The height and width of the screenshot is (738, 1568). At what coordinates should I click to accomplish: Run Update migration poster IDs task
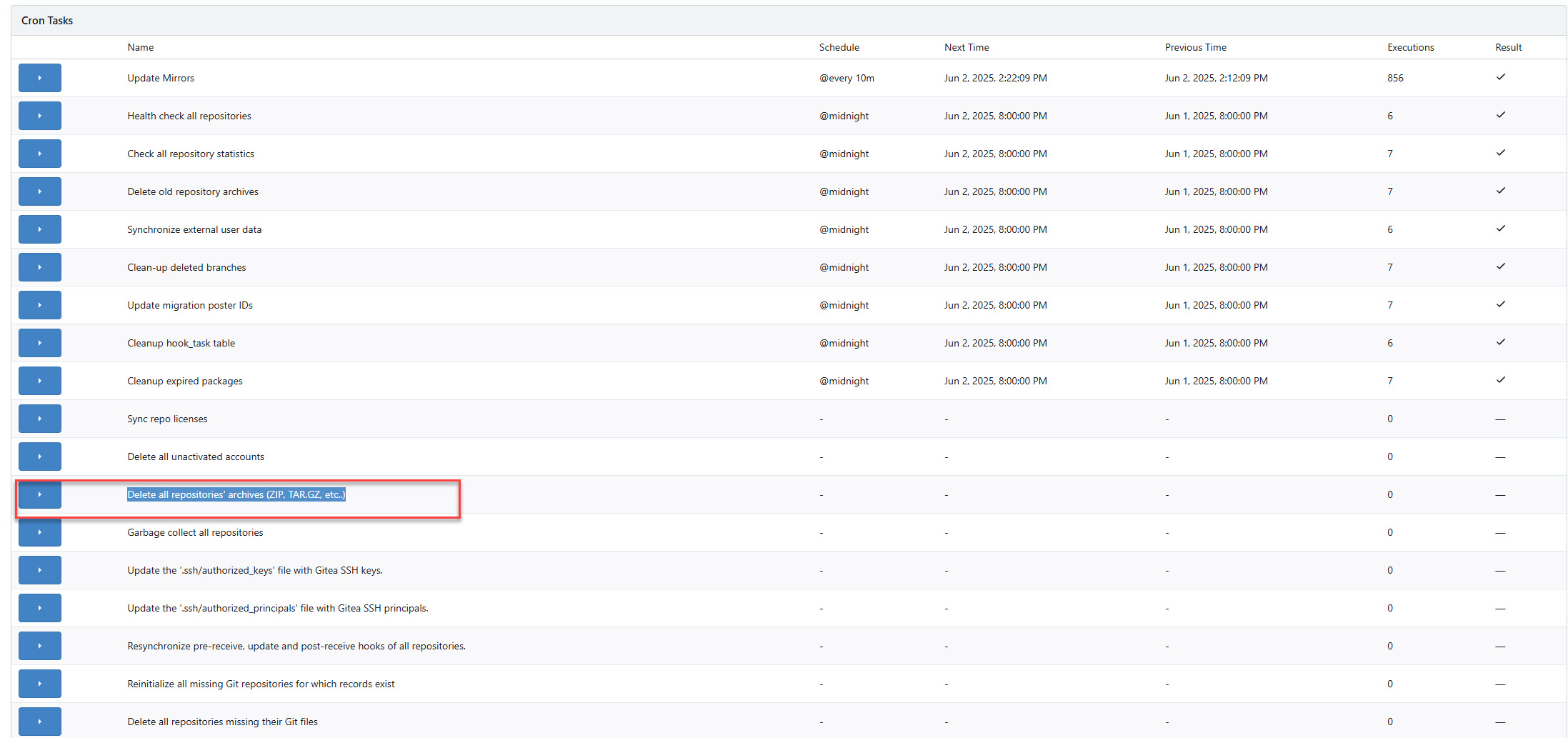[x=40, y=305]
